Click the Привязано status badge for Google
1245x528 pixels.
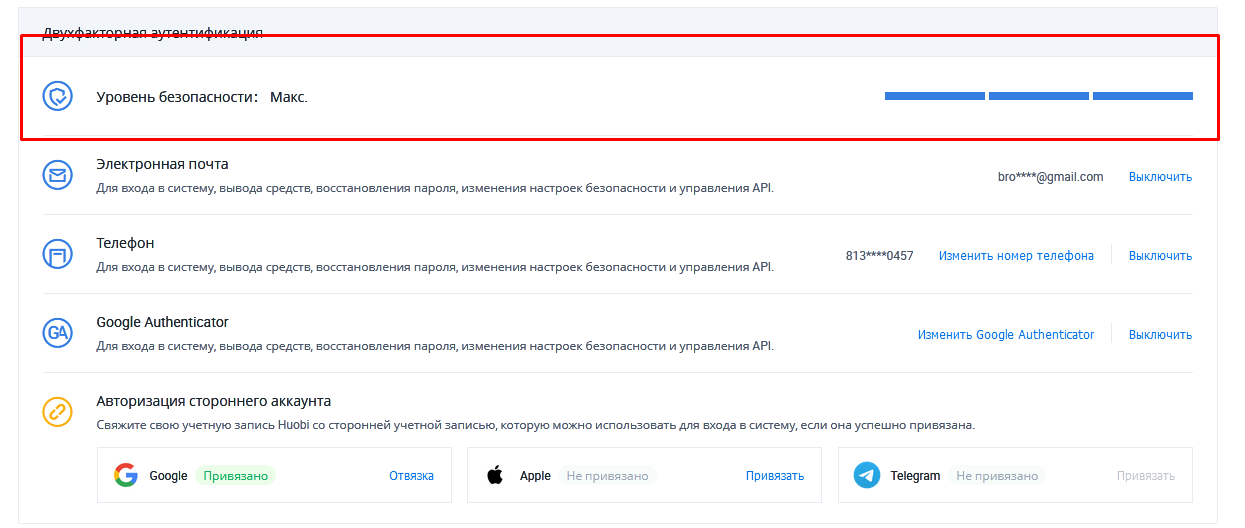click(x=235, y=476)
